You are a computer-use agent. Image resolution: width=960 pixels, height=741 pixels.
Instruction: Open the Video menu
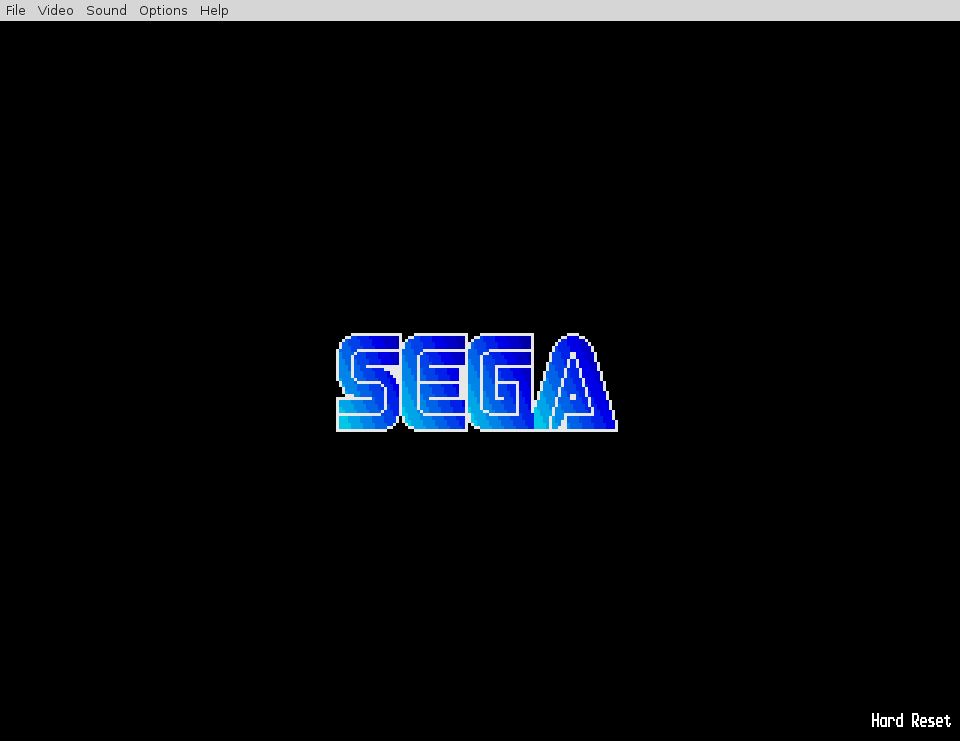pos(55,10)
